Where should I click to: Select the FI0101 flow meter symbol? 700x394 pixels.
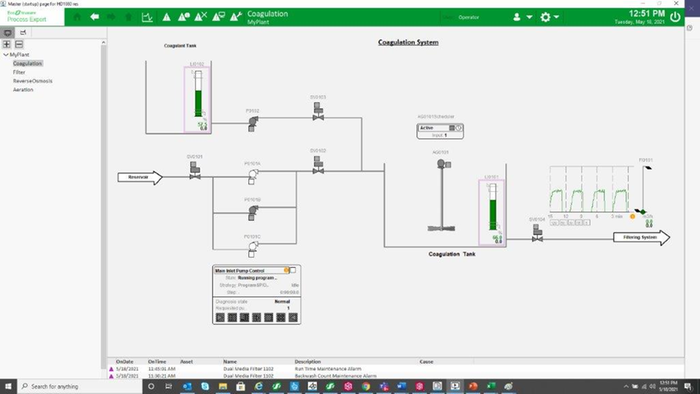pyautogui.click(x=643, y=191)
